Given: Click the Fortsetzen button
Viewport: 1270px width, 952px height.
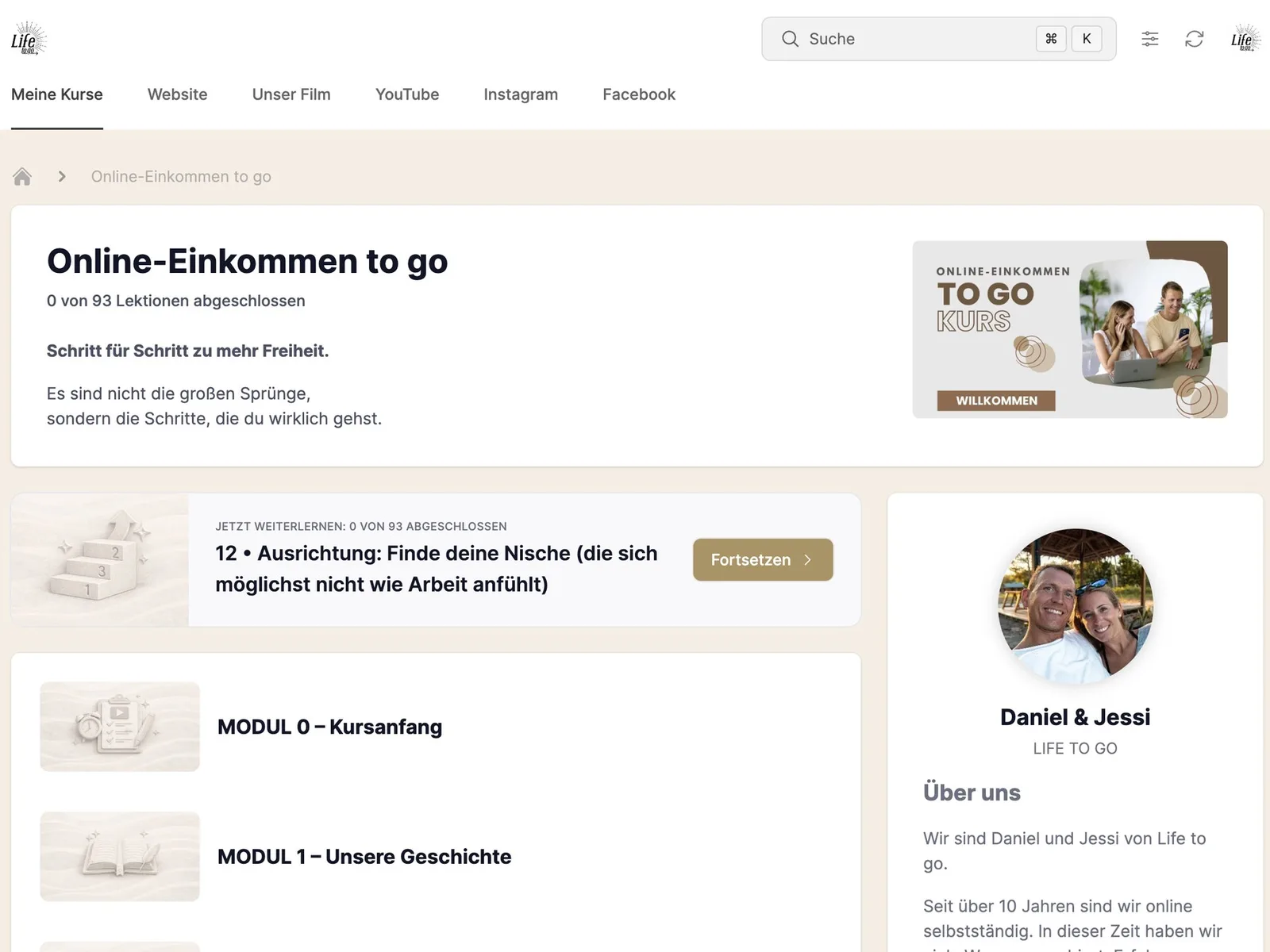Looking at the screenshot, I should coord(763,559).
